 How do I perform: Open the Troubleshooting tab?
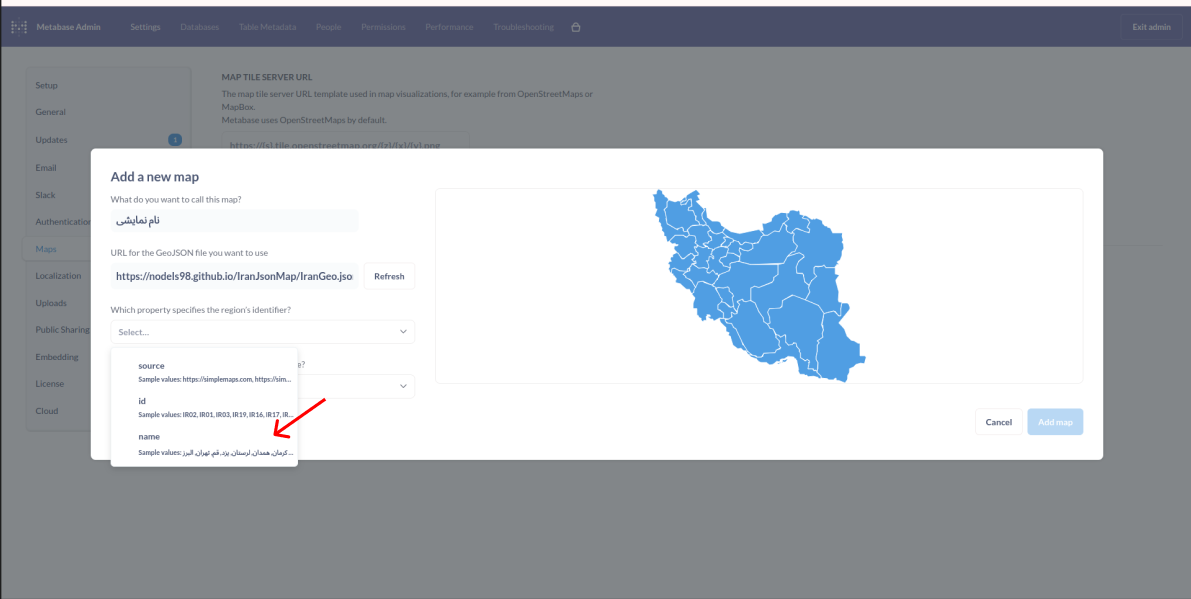(x=523, y=27)
